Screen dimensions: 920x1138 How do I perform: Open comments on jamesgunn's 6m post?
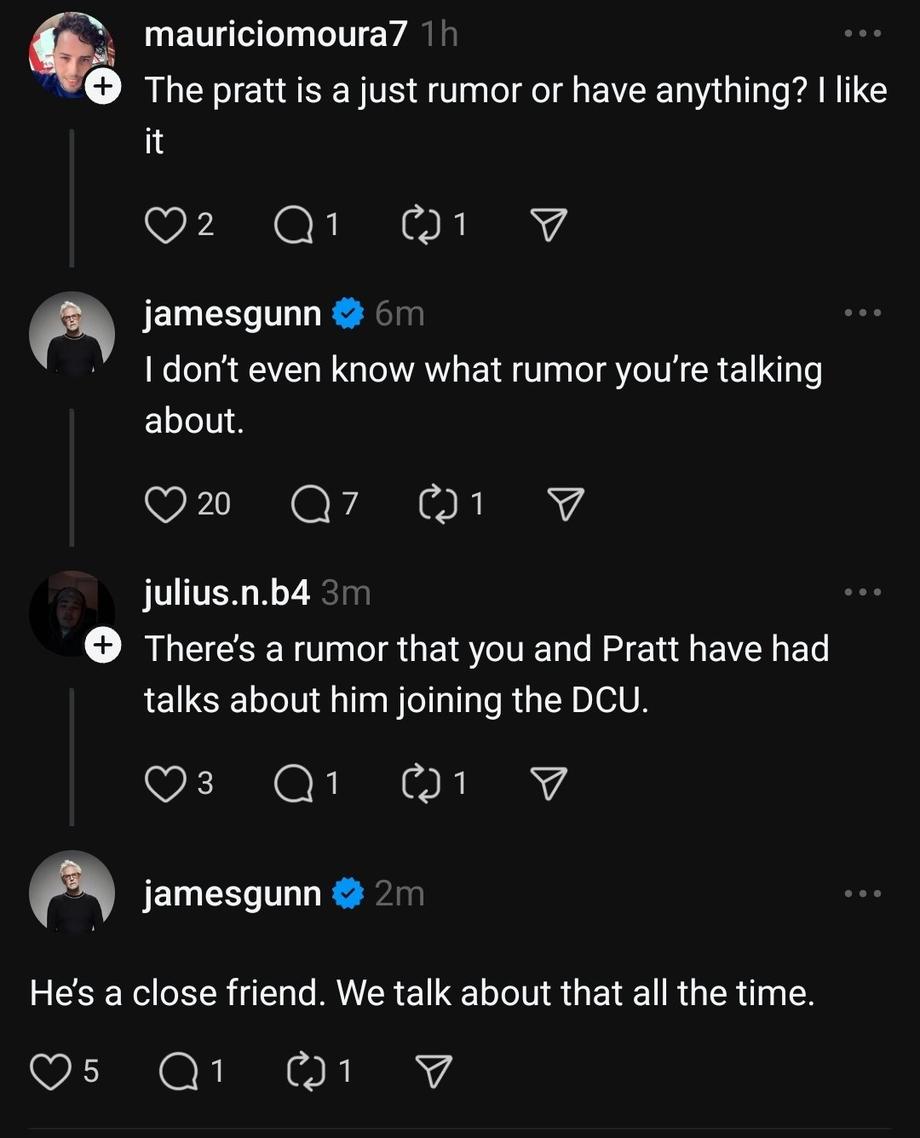point(308,504)
